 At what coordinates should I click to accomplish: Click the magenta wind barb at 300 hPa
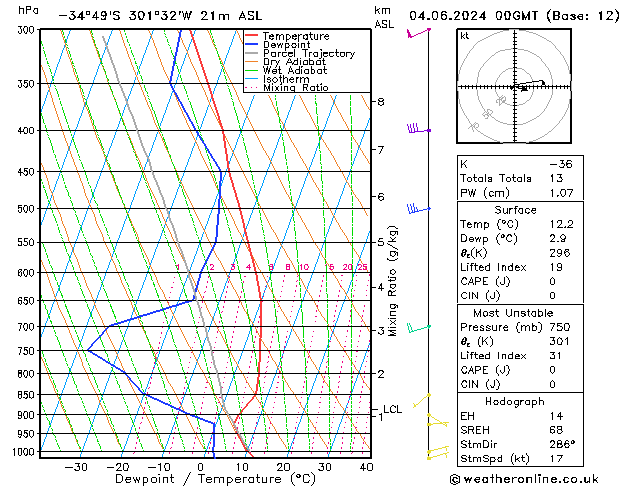[x=417, y=33]
